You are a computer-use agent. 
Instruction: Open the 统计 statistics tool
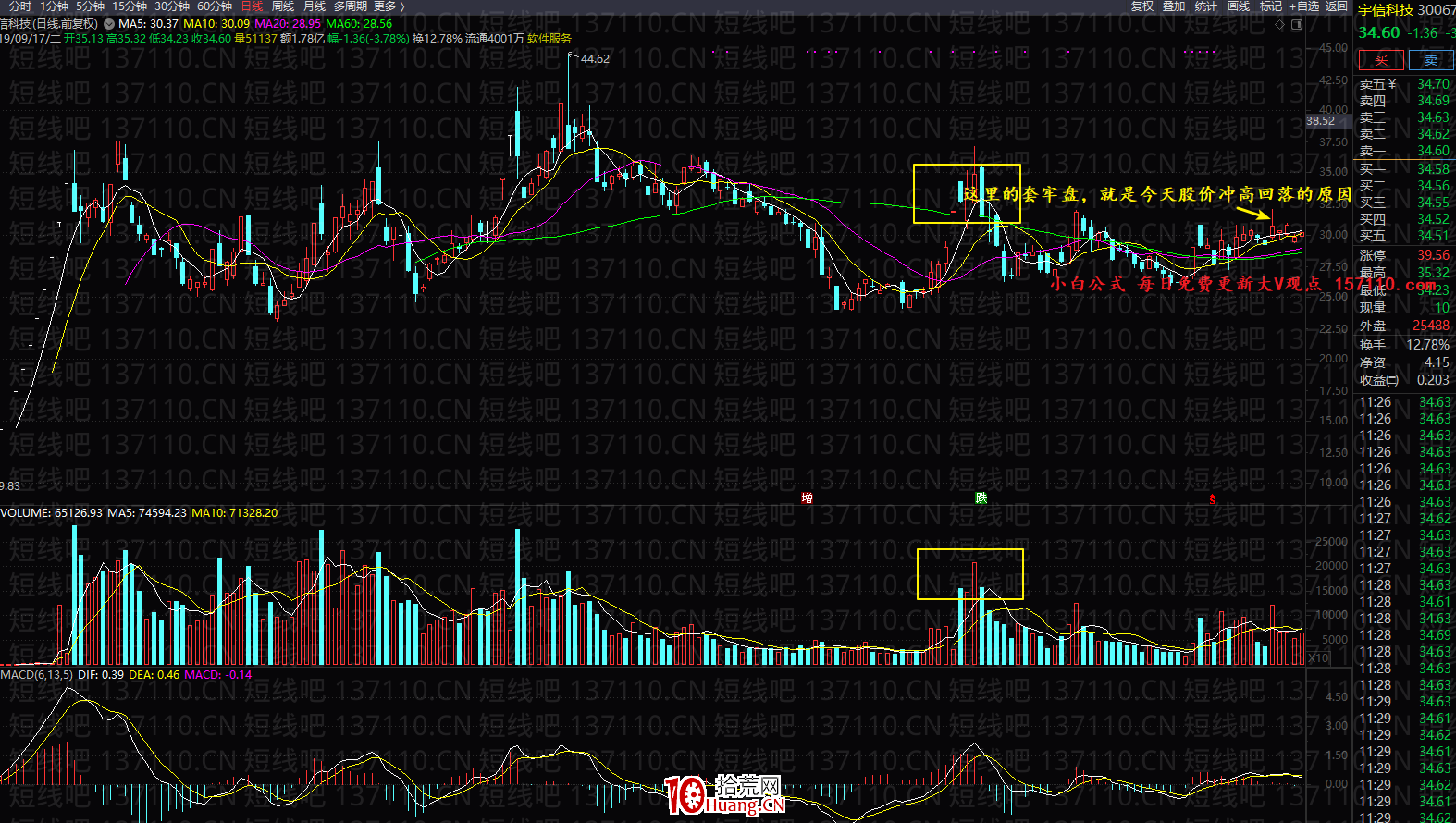pyautogui.click(x=1206, y=6)
